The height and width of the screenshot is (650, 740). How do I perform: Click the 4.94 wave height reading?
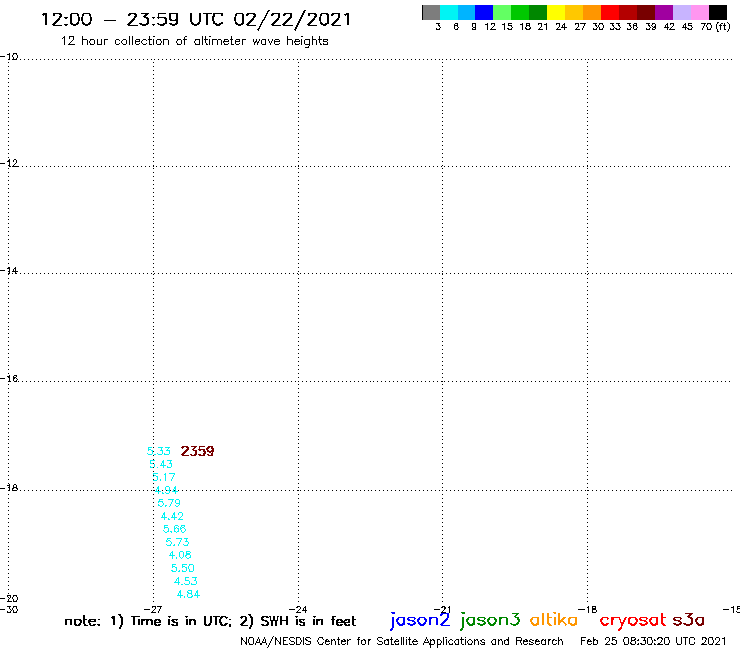tap(166, 490)
